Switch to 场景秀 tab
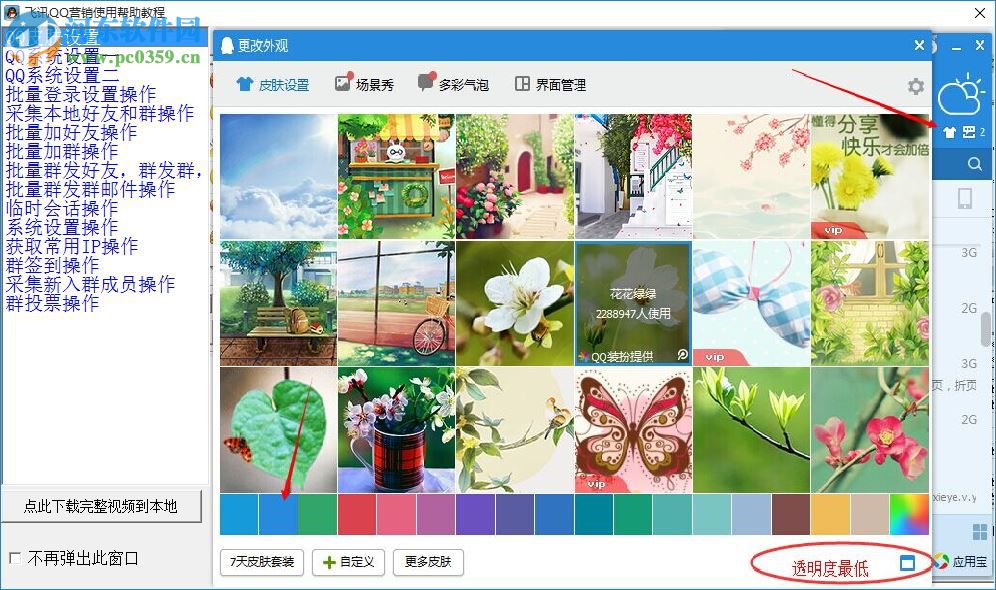This screenshot has width=996, height=590. click(365, 83)
